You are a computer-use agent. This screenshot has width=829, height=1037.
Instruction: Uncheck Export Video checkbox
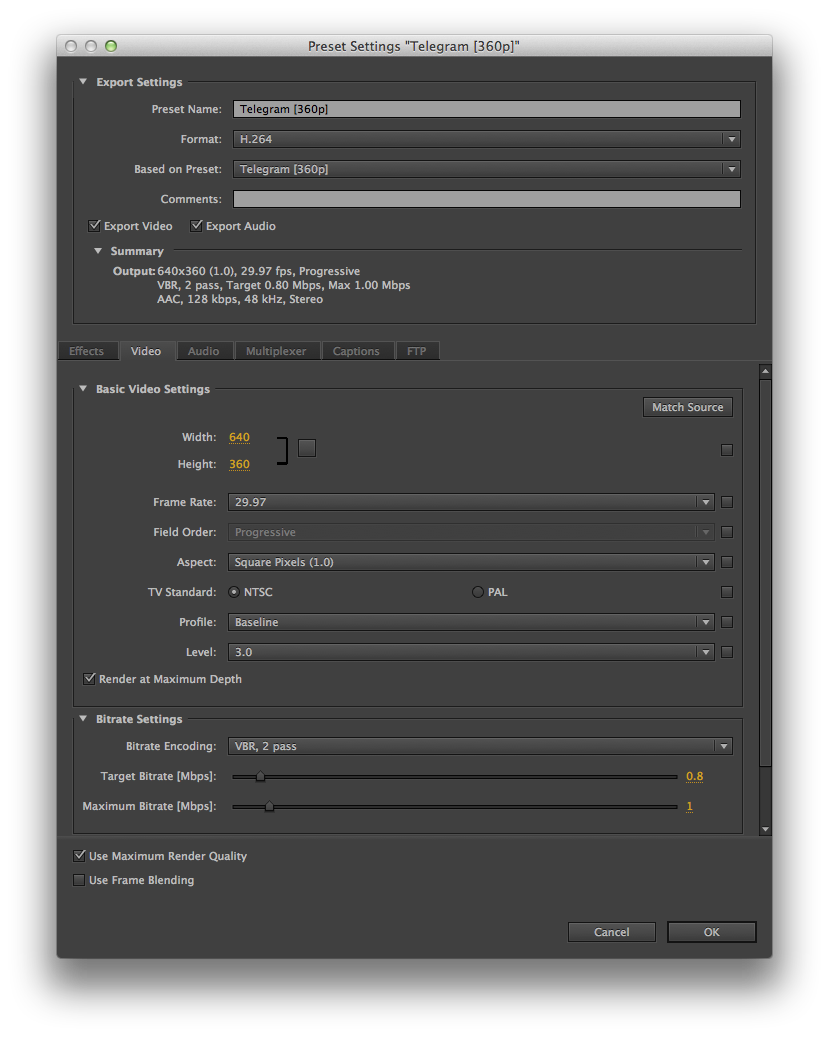[x=94, y=226]
